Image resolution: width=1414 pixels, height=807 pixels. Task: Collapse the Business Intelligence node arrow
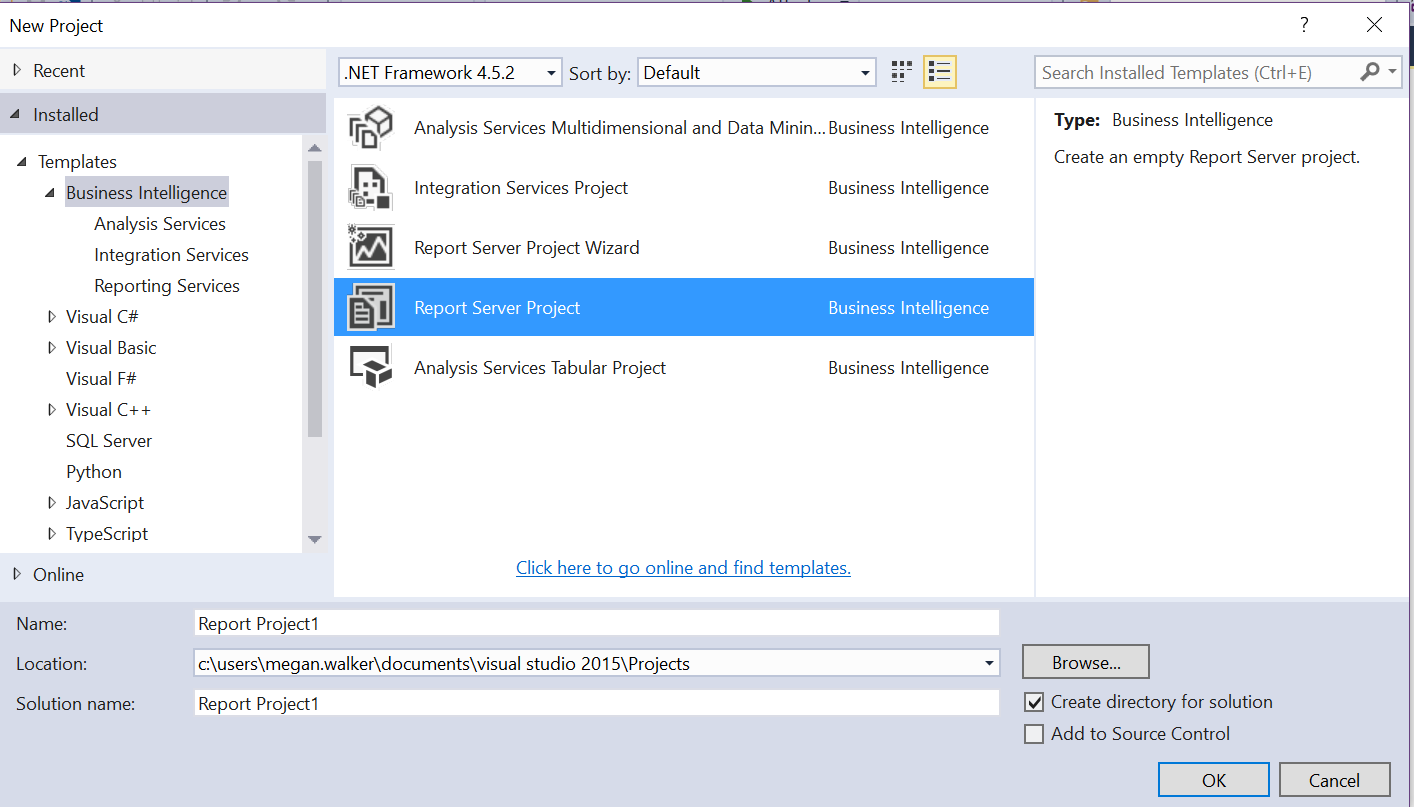coord(50,193)
